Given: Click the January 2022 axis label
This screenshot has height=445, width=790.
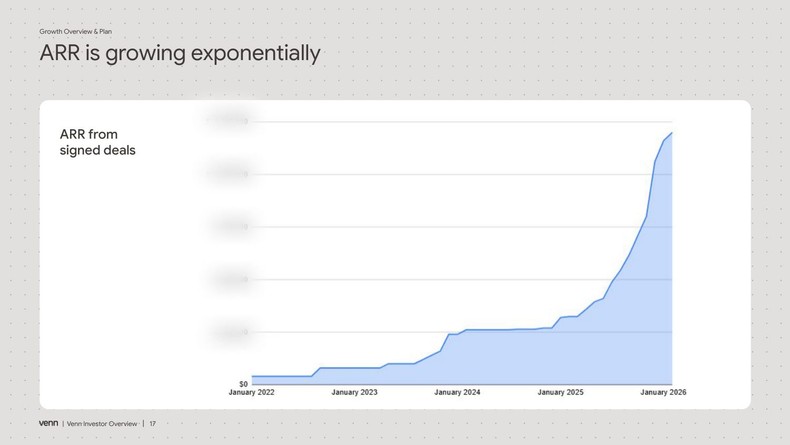Looking at the screenshot, I should click(x=251, y=393).
